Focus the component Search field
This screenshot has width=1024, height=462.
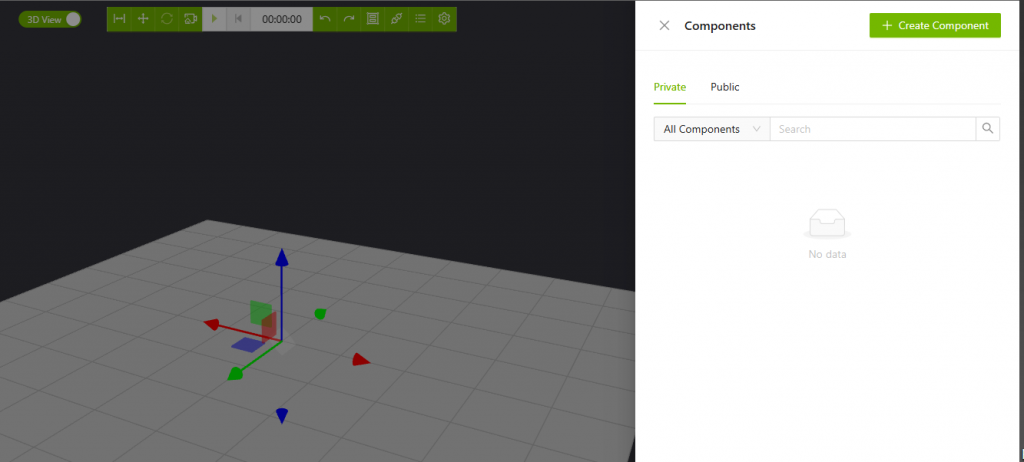[873, 129]
